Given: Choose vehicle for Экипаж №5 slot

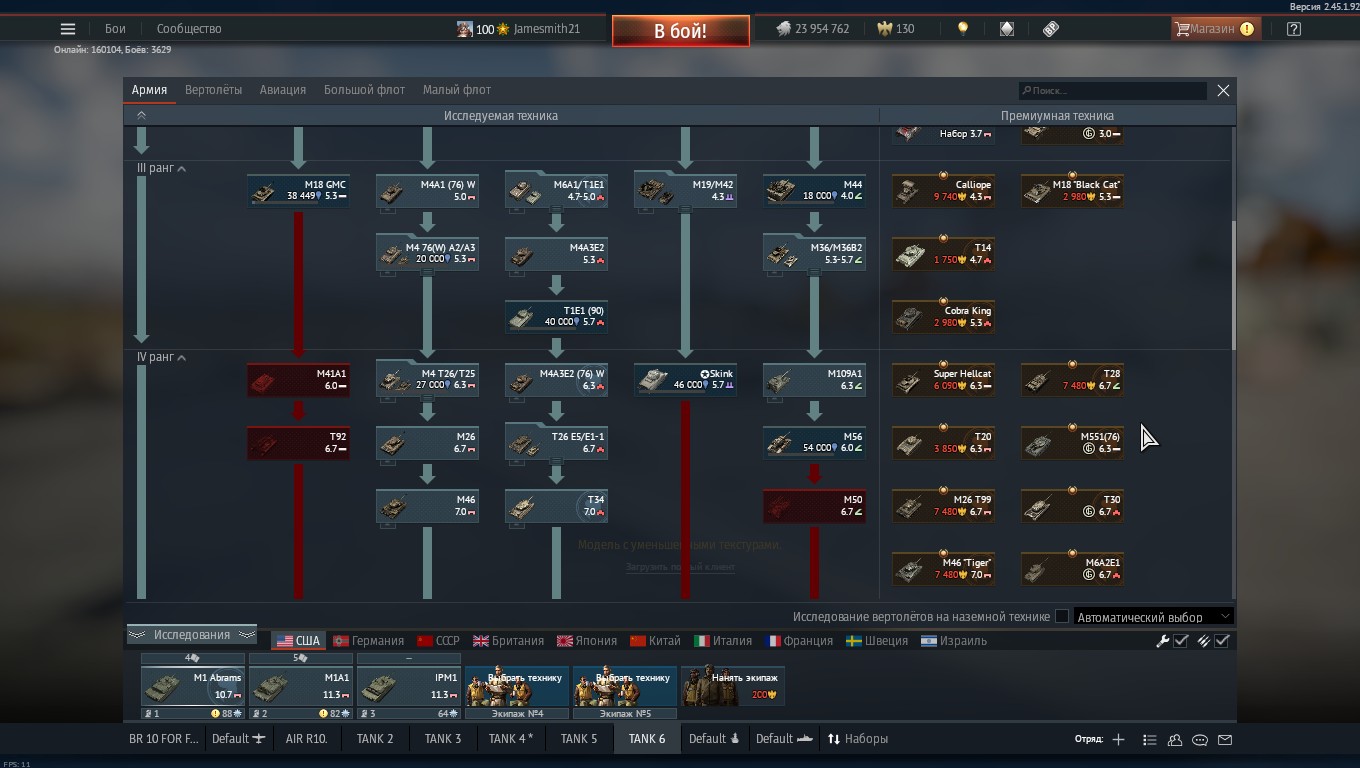Looking at the screenshot, I should tap(625, 686).
